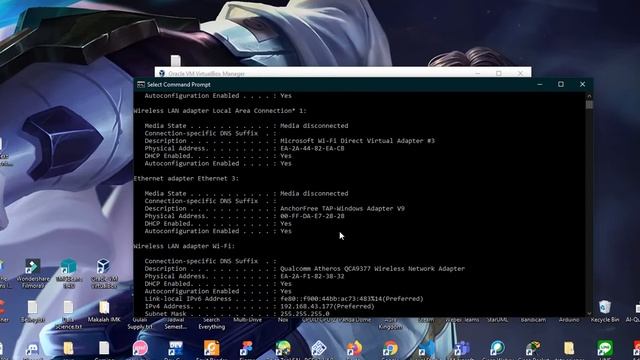Click the Oracle VM VirtualBox Manager title
Screen dimensions: 640x360
[207, 74]
